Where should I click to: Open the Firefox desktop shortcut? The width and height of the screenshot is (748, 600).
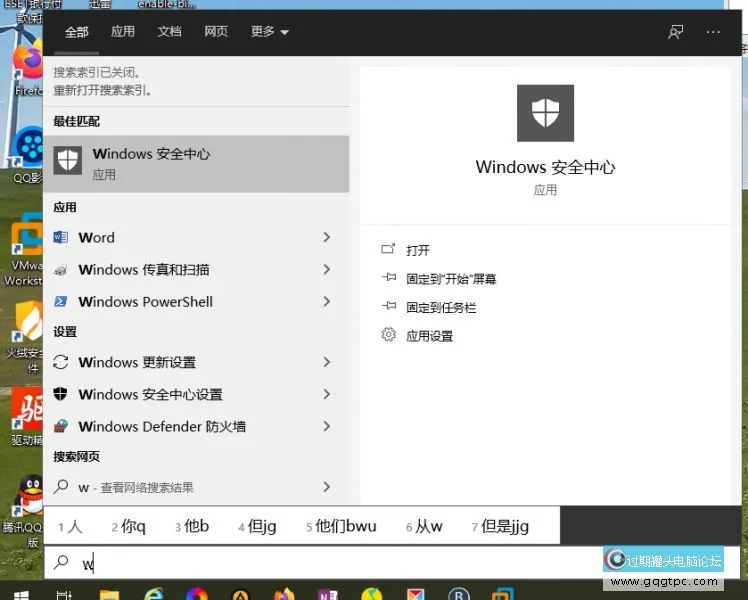(28, 70)
